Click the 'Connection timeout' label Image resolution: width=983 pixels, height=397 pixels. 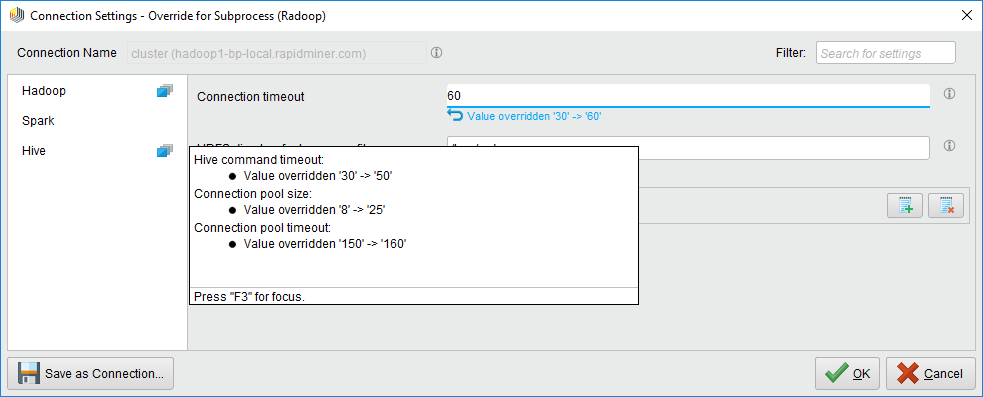point(251,97)
